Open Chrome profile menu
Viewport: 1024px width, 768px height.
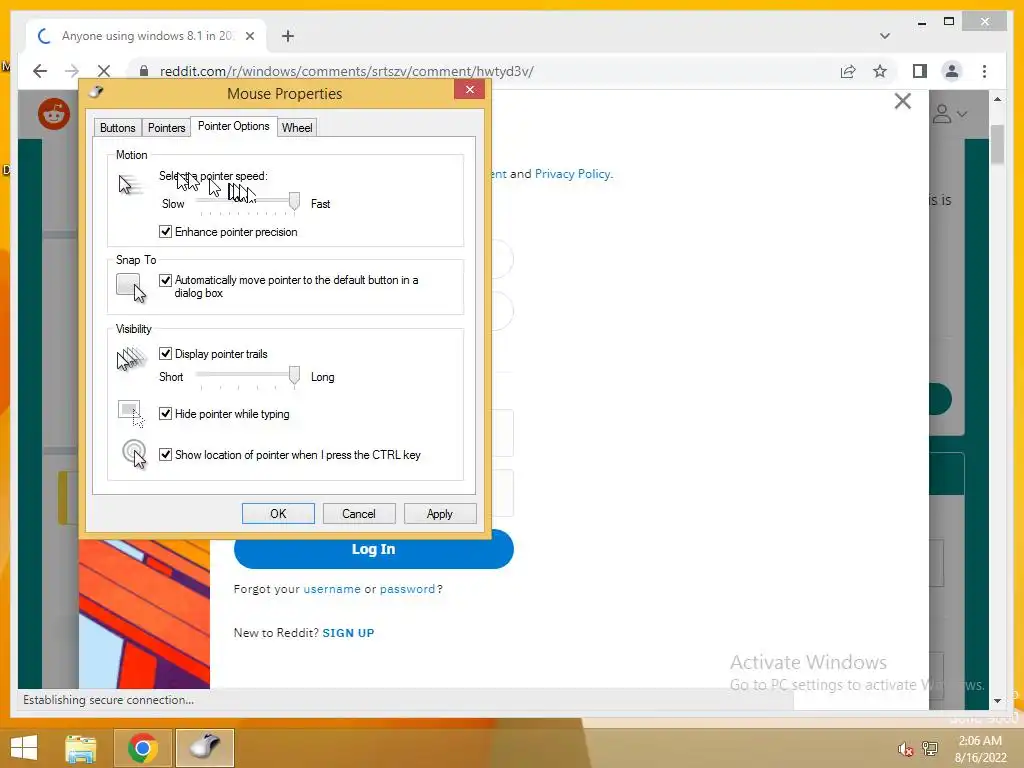pos(952,71)
